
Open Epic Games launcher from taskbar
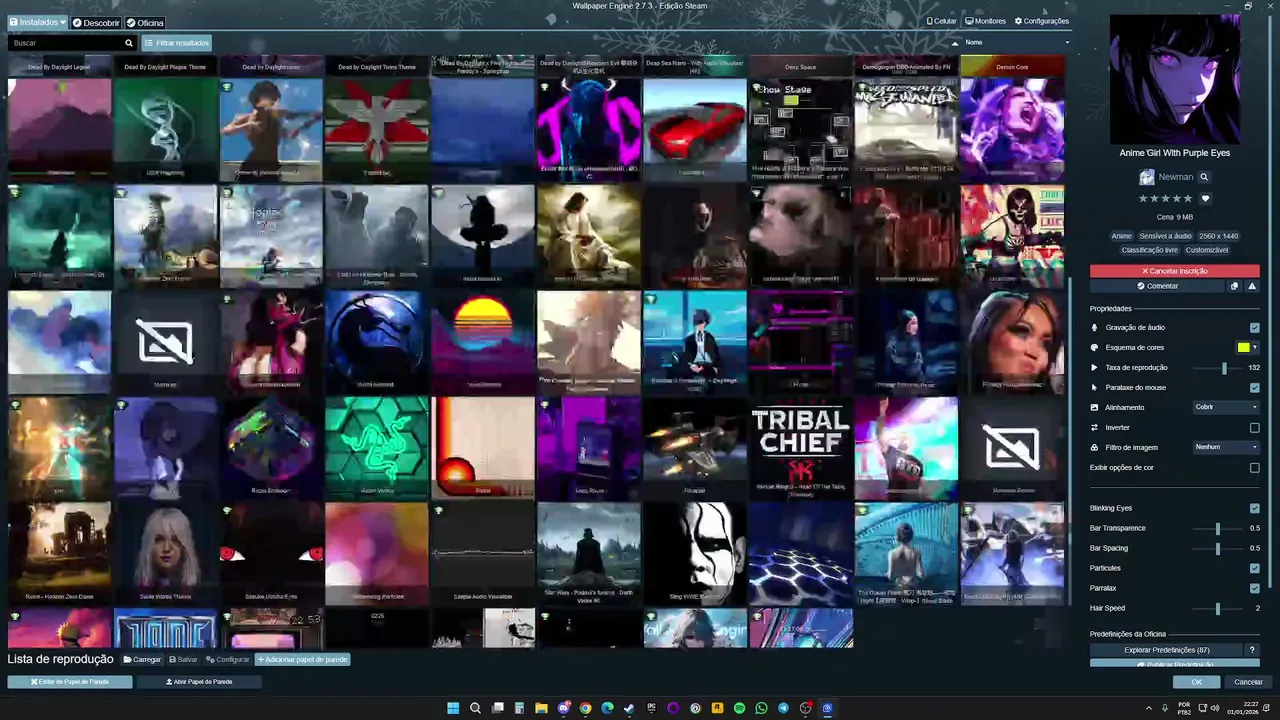[x=651, y=708]
